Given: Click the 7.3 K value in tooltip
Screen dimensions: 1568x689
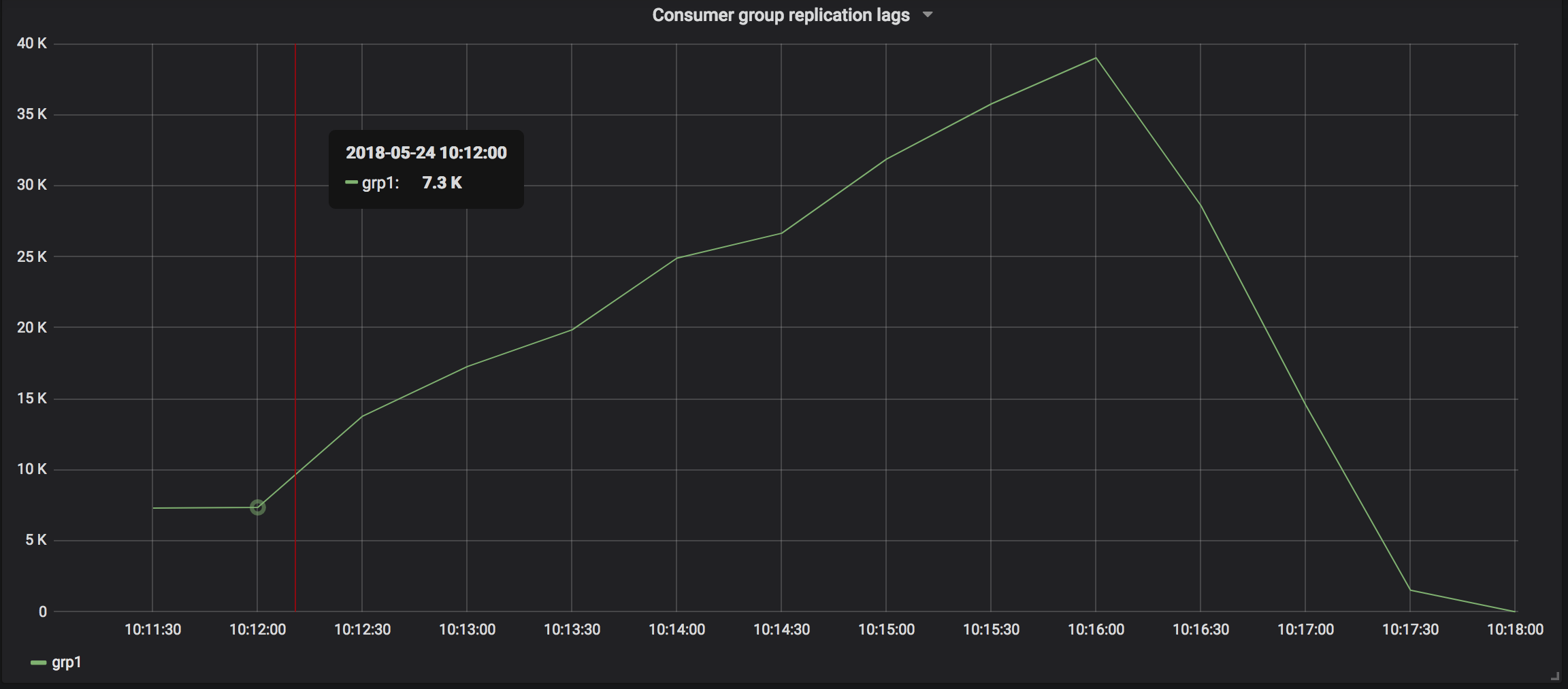Looking at the screenshot, I should point(442,182).
